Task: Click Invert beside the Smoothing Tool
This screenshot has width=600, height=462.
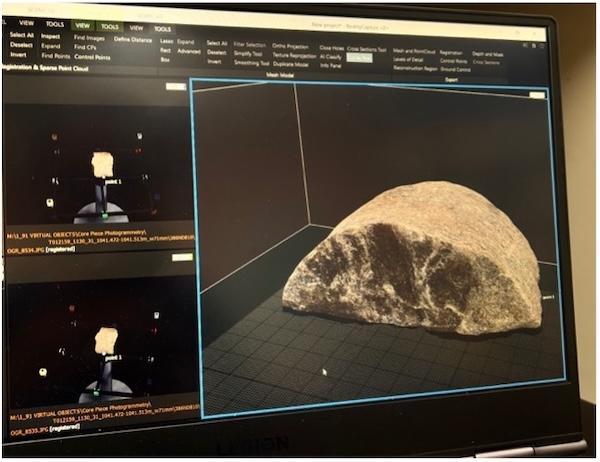Action: (214, 61)
